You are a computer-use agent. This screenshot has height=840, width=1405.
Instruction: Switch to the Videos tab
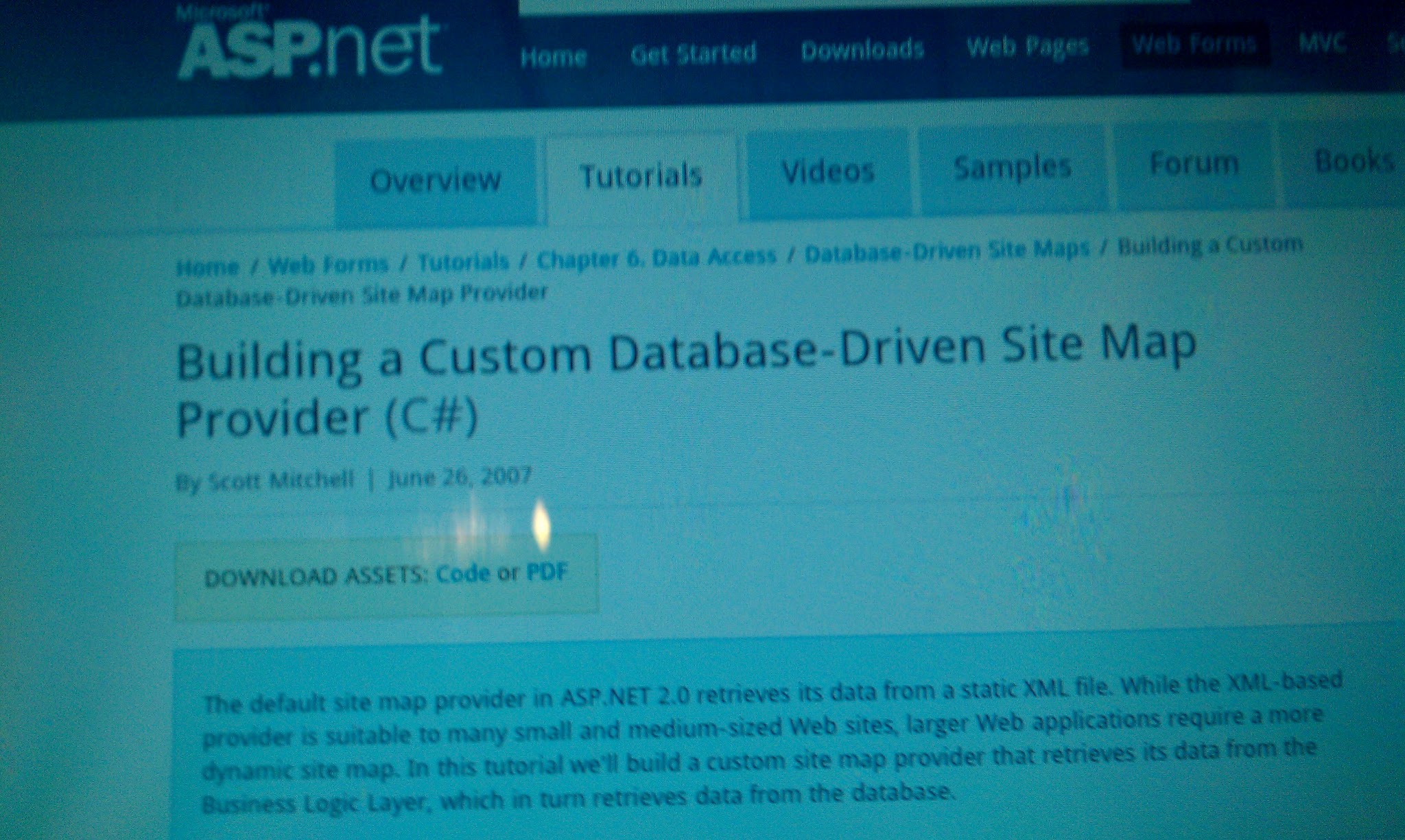[x=828, y=171]
